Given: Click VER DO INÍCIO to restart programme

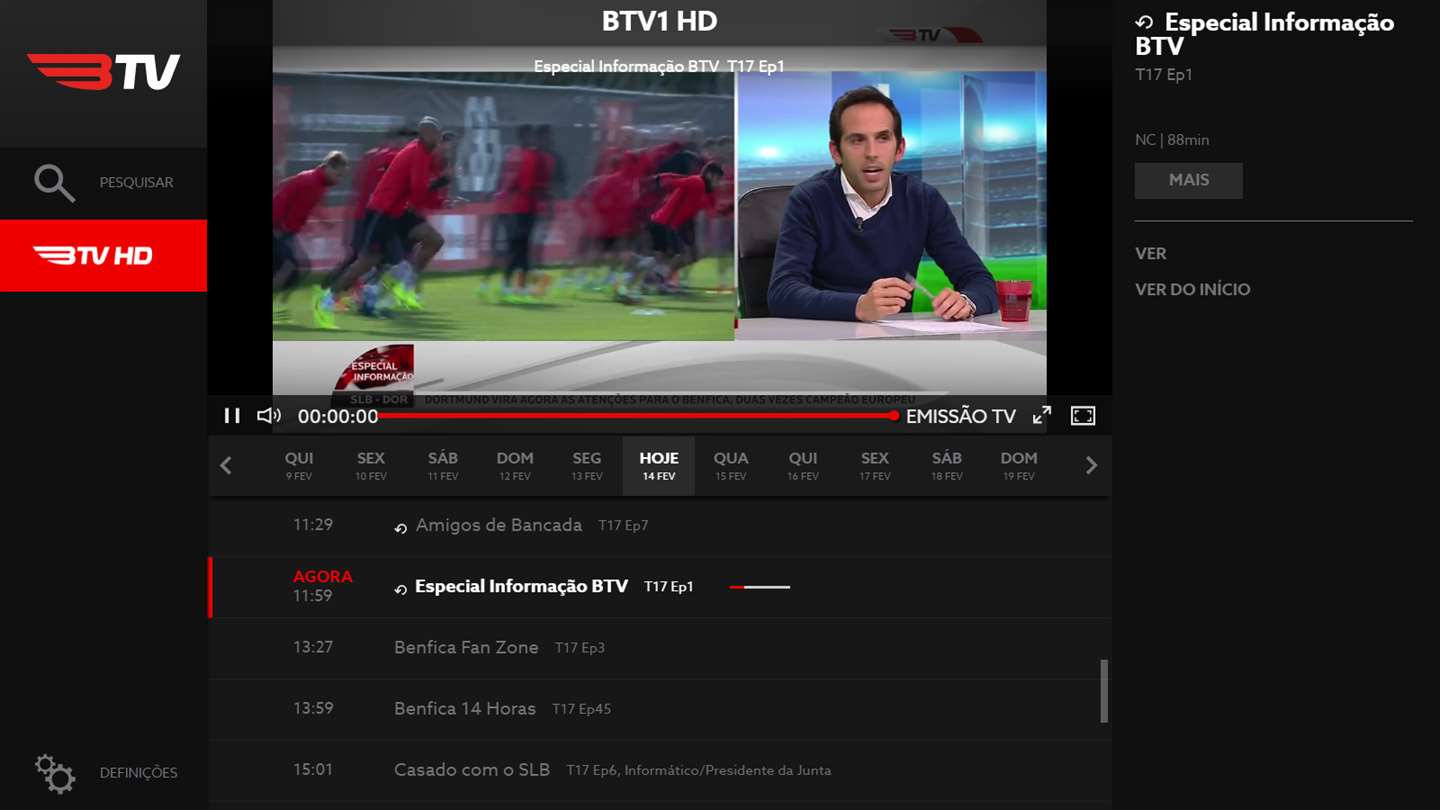Looking at the screenshot, I should tap(1193, 290).
